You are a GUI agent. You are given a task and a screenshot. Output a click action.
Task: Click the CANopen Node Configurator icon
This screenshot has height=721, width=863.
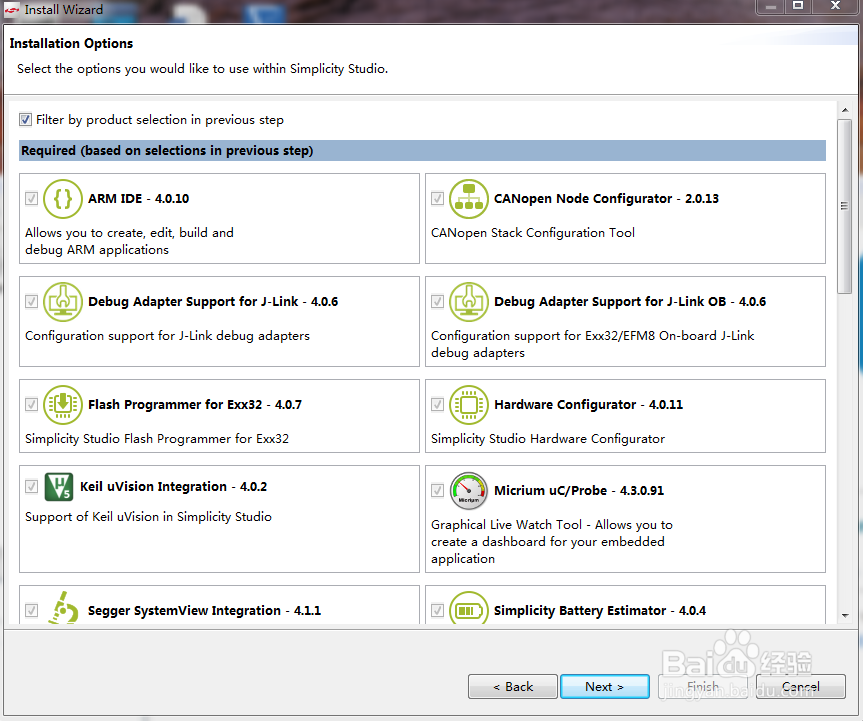click(x=469, y=199)
